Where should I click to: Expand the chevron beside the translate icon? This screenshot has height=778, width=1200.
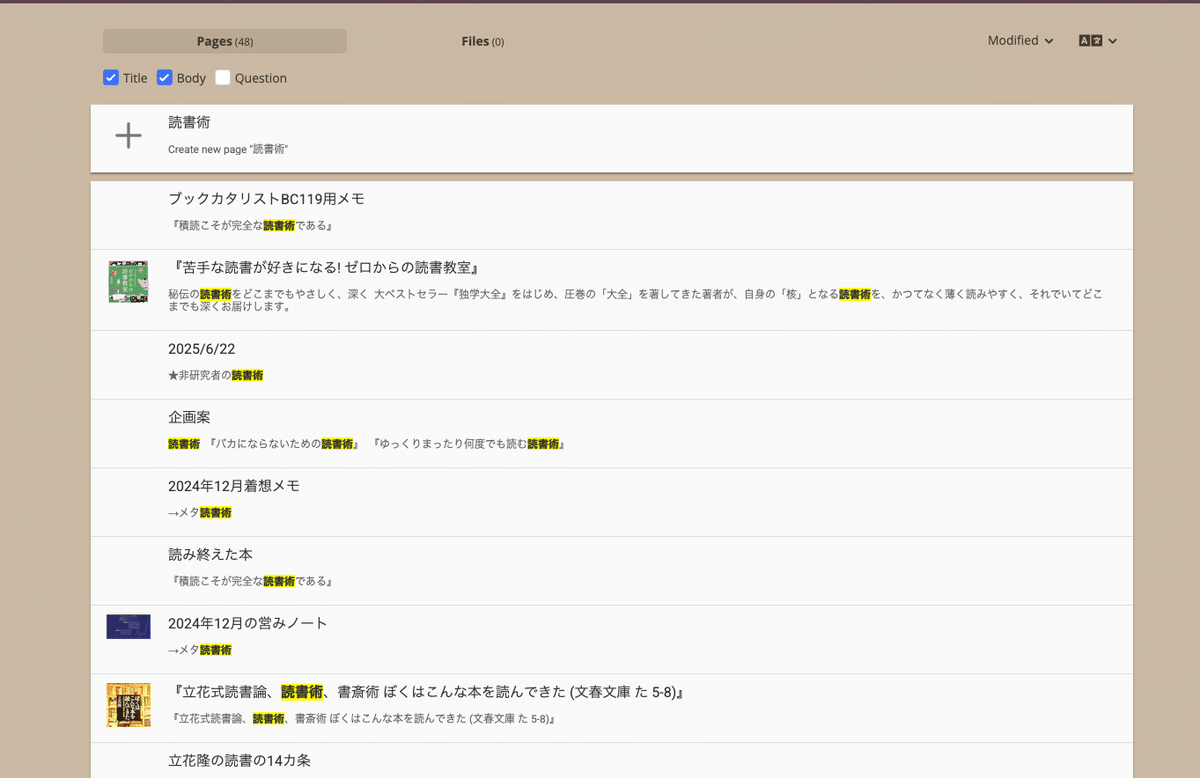pos(1111,41)
